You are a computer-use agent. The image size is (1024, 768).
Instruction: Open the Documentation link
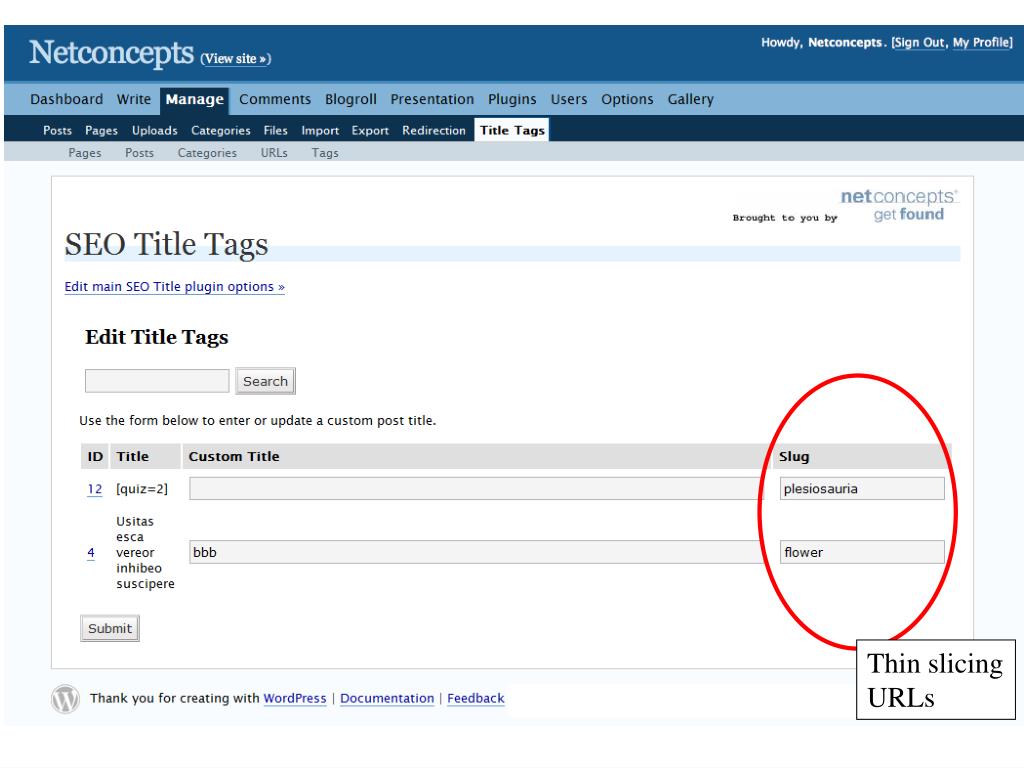387,698
